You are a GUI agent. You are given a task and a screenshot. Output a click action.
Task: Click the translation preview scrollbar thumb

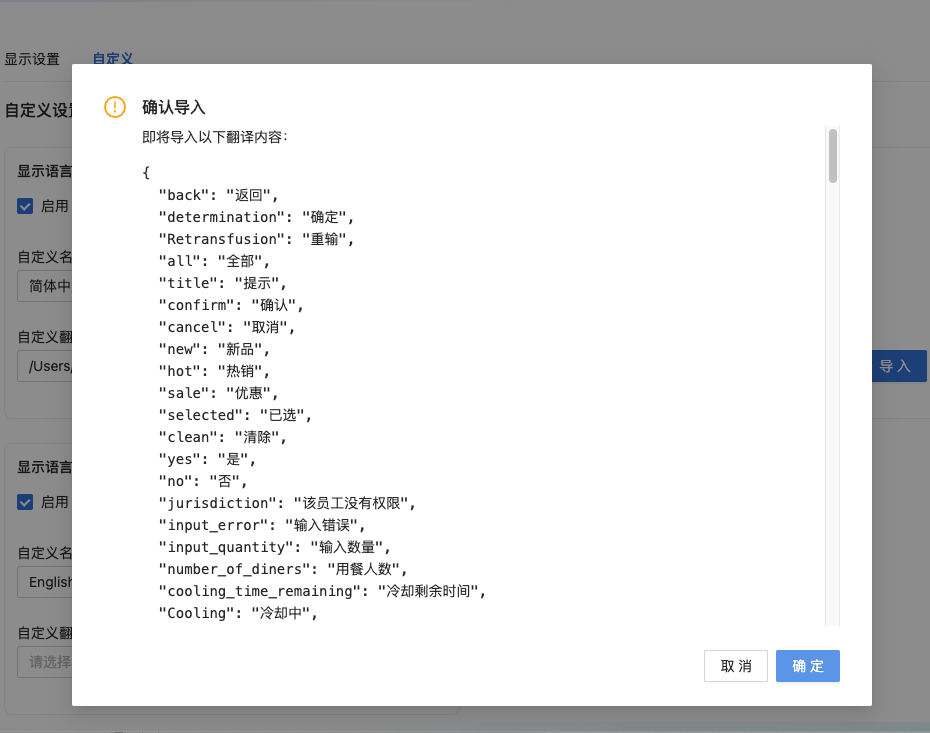(x=832, y=156)
